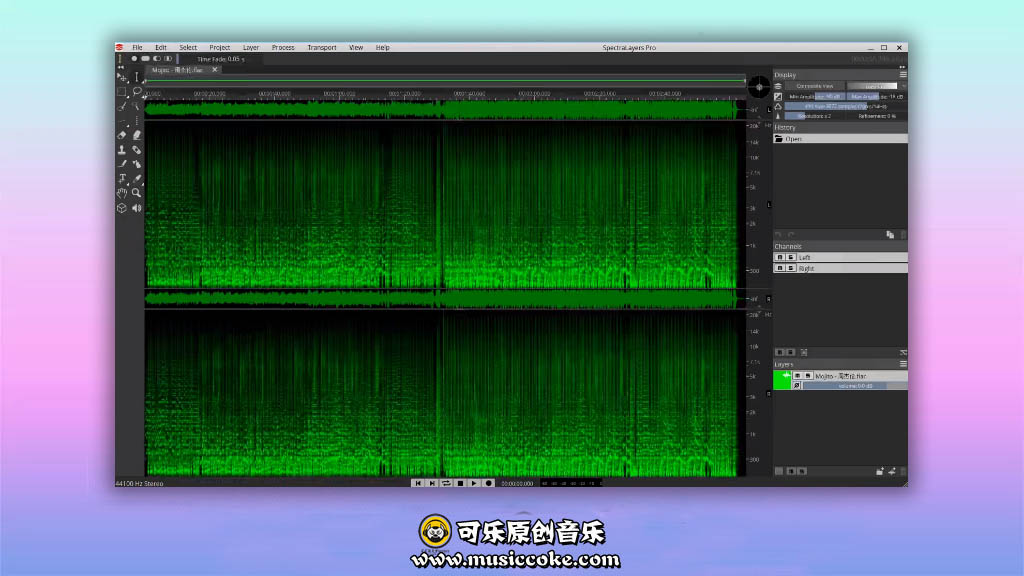1024x576 pixels.
Task: Stop playback
Action: (460, 483)
